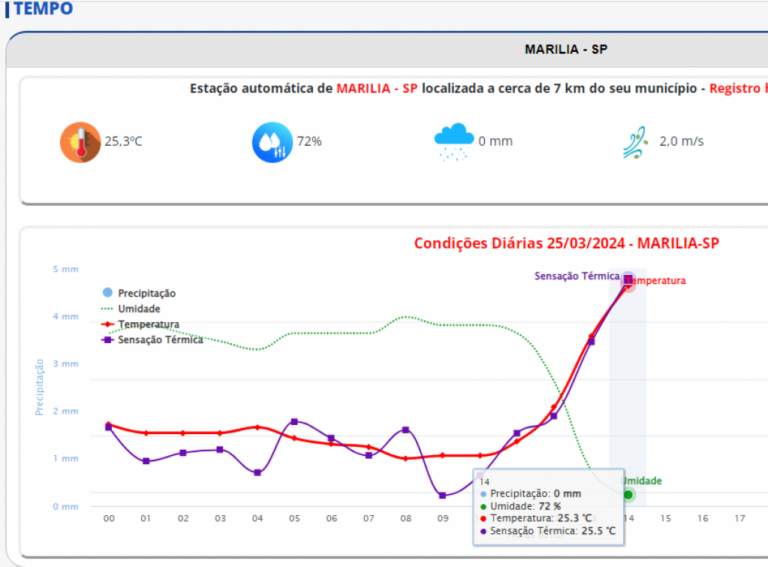Click the tooltip line Umidade: 72 %
This screenshot has width=768, height=567.
click(521, 506)
